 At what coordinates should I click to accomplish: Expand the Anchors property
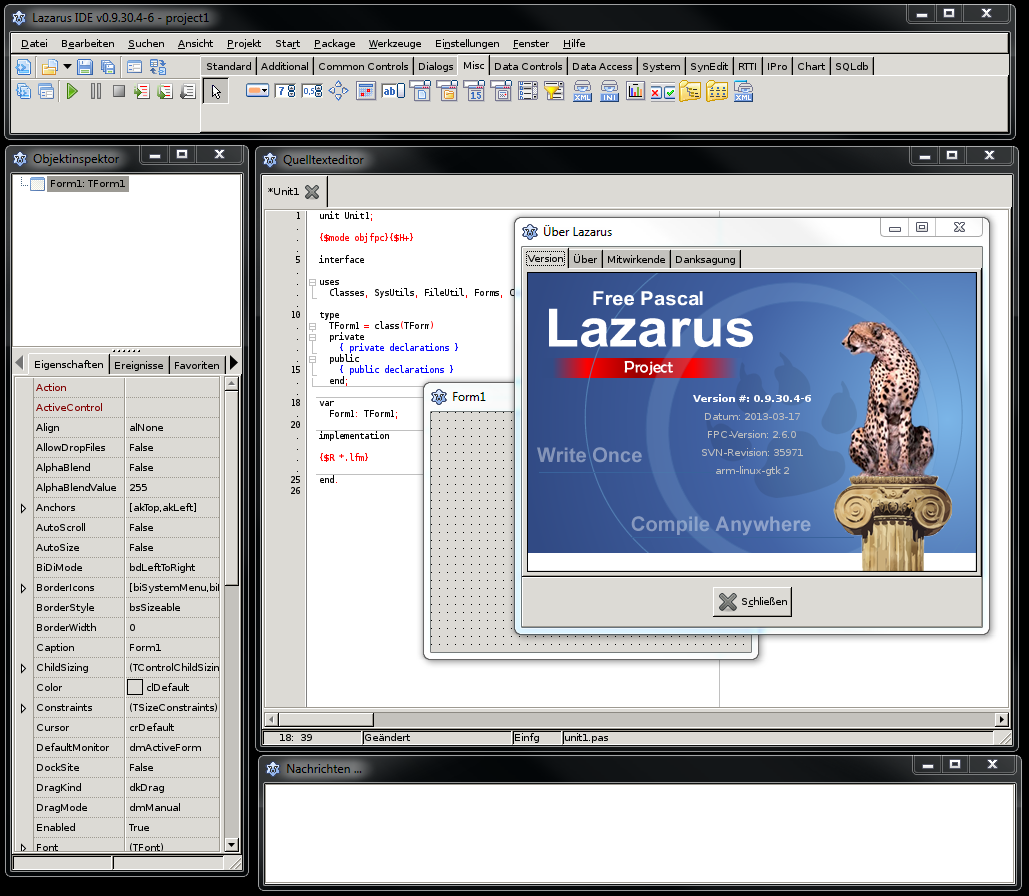(x=23, y=508)
